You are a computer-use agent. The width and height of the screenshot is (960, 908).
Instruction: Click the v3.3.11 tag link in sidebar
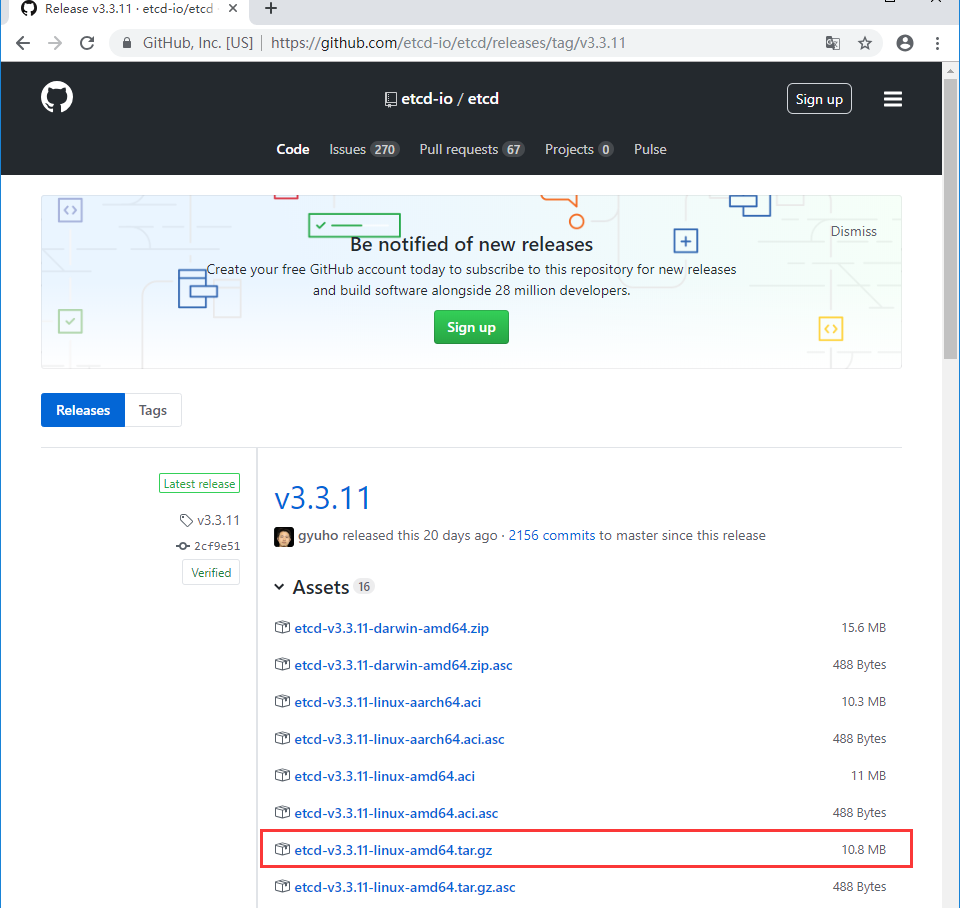(218, 520)
